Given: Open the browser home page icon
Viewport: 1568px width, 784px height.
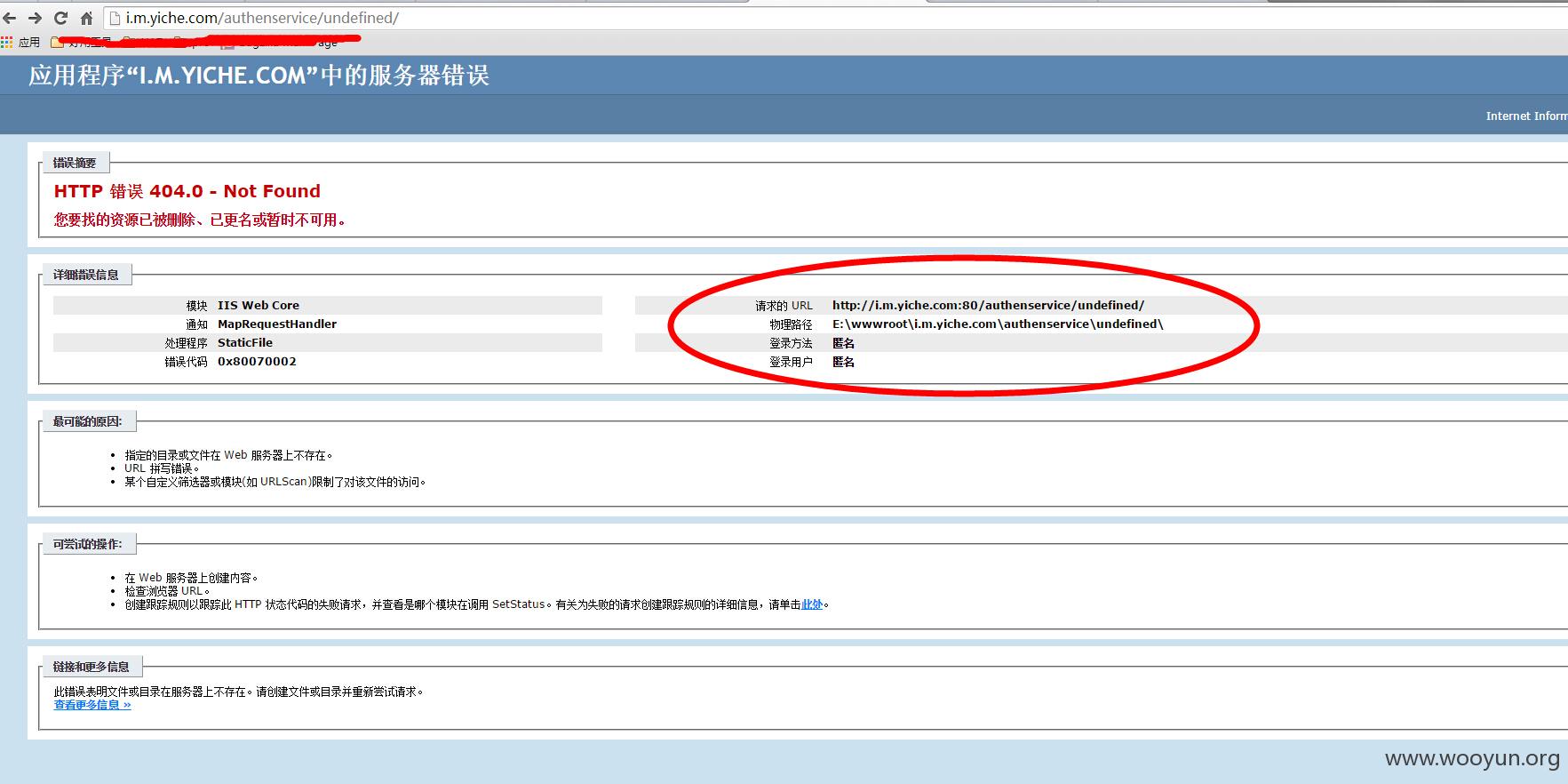Looking at the screenshot, I should tap(86, 18).
